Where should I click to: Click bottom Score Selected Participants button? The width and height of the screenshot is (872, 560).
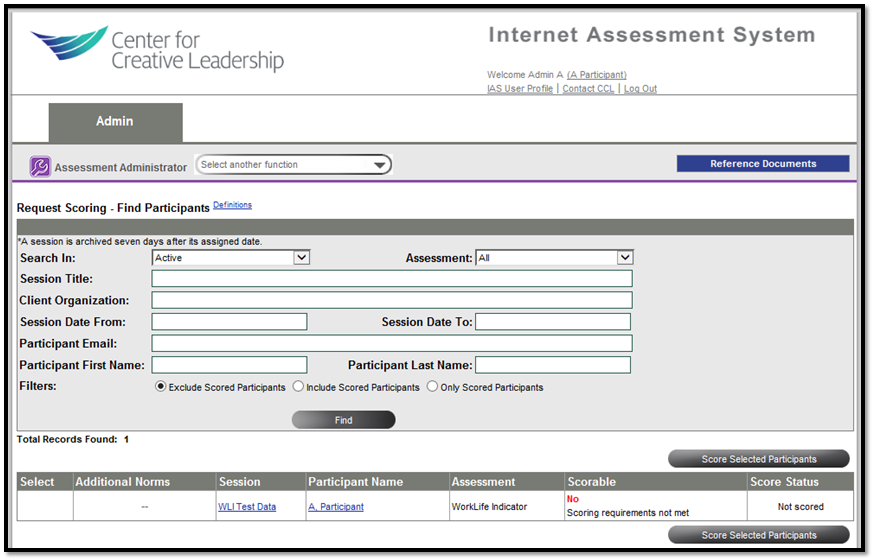tap(758, 535)
